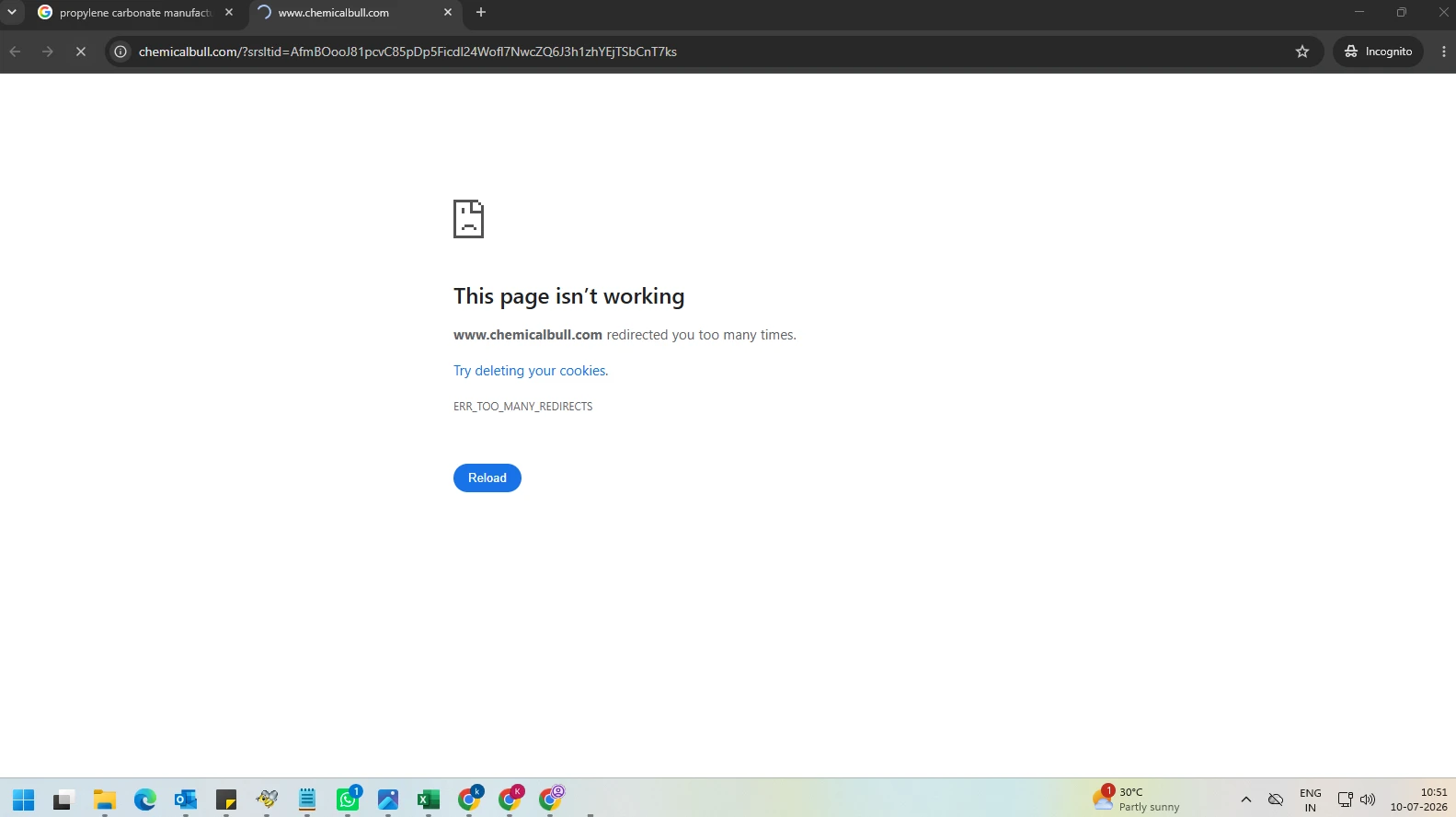Image resolution: width=1456 pixels, height=817 pixels.
Task: Open a new tab
Action: coord(481,12)
